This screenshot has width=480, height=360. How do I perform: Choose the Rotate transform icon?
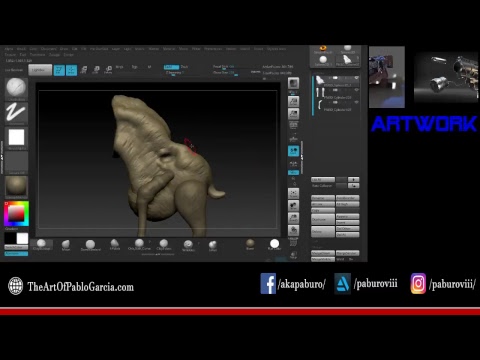coord(108,70)
